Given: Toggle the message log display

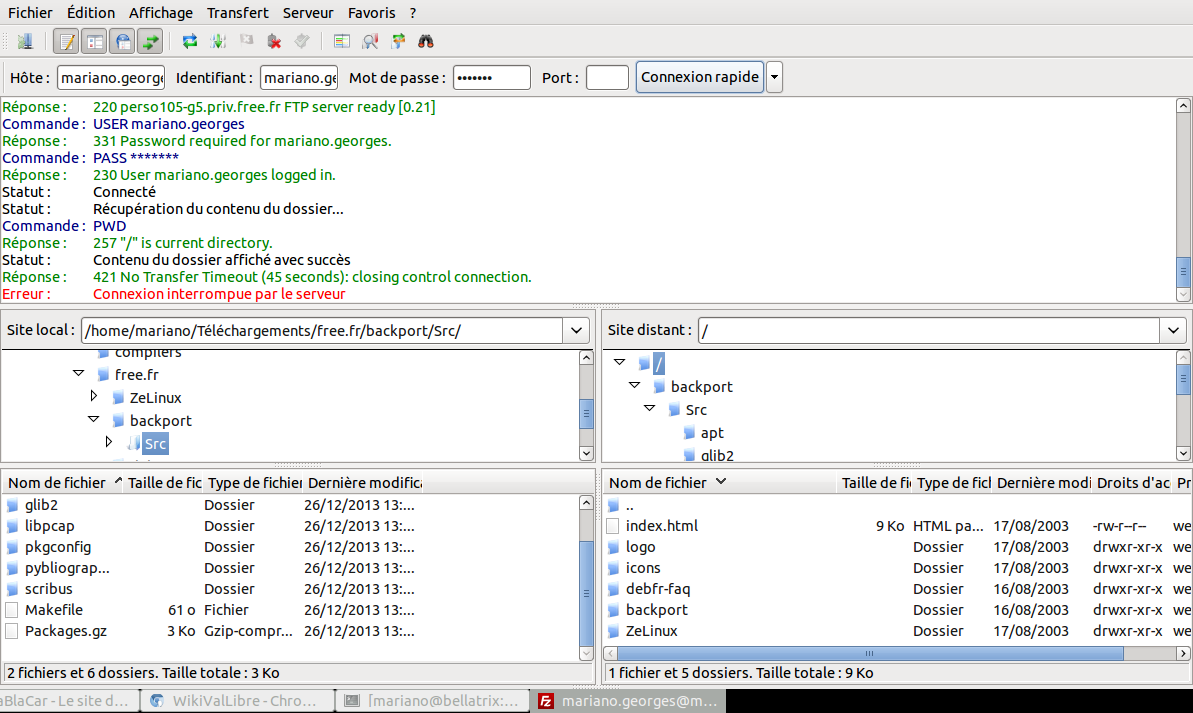Looking at the screenshot, I should point(67,41).
